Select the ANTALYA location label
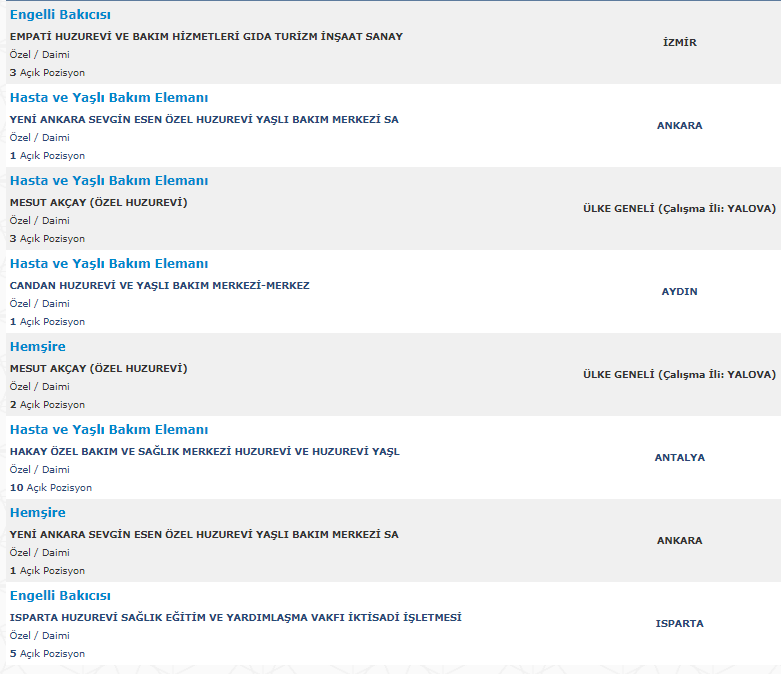The width and height of the screenshot is (781, 674). click(x=679, y=457)
